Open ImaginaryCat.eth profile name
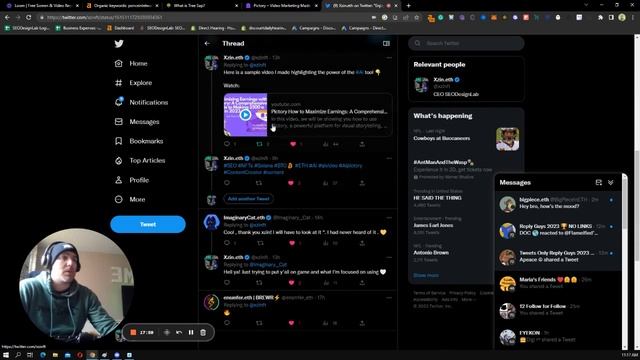 pyautogui.click(x=244, y=218)
